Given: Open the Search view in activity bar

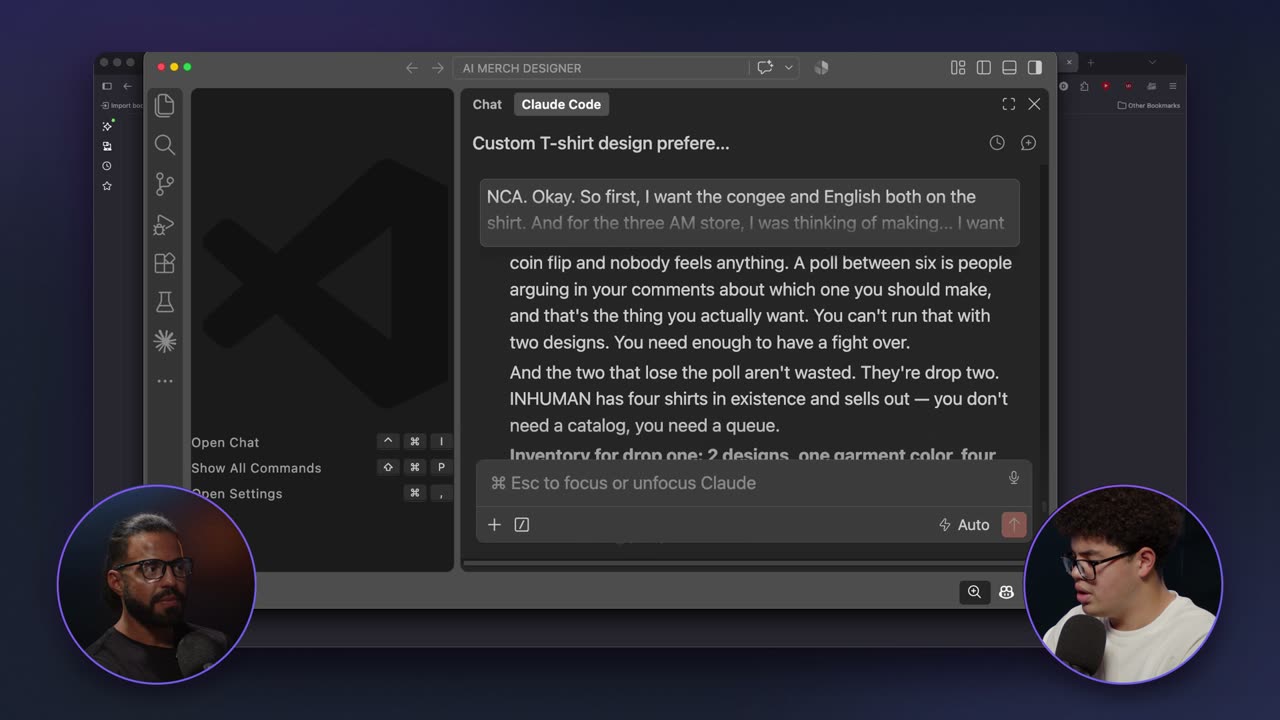Looking at the screenshot, I should tap(165, 145).
